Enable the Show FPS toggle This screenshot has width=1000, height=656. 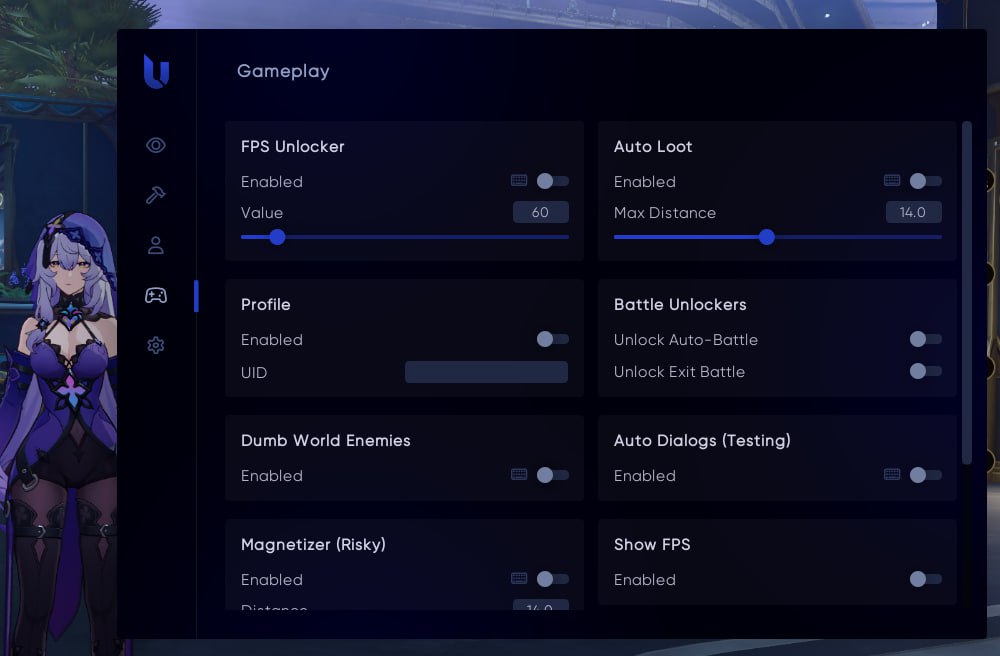click(x=925, y=579)
